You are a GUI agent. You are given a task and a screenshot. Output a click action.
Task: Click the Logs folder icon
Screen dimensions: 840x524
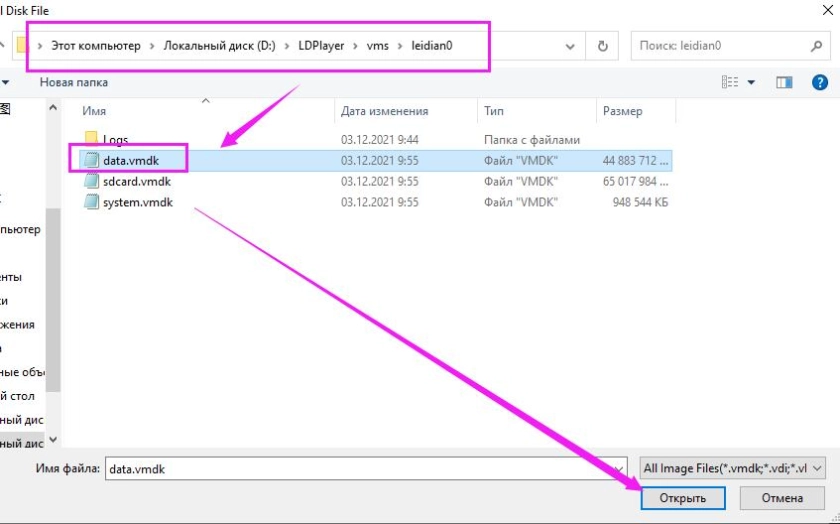coord(90,139)
